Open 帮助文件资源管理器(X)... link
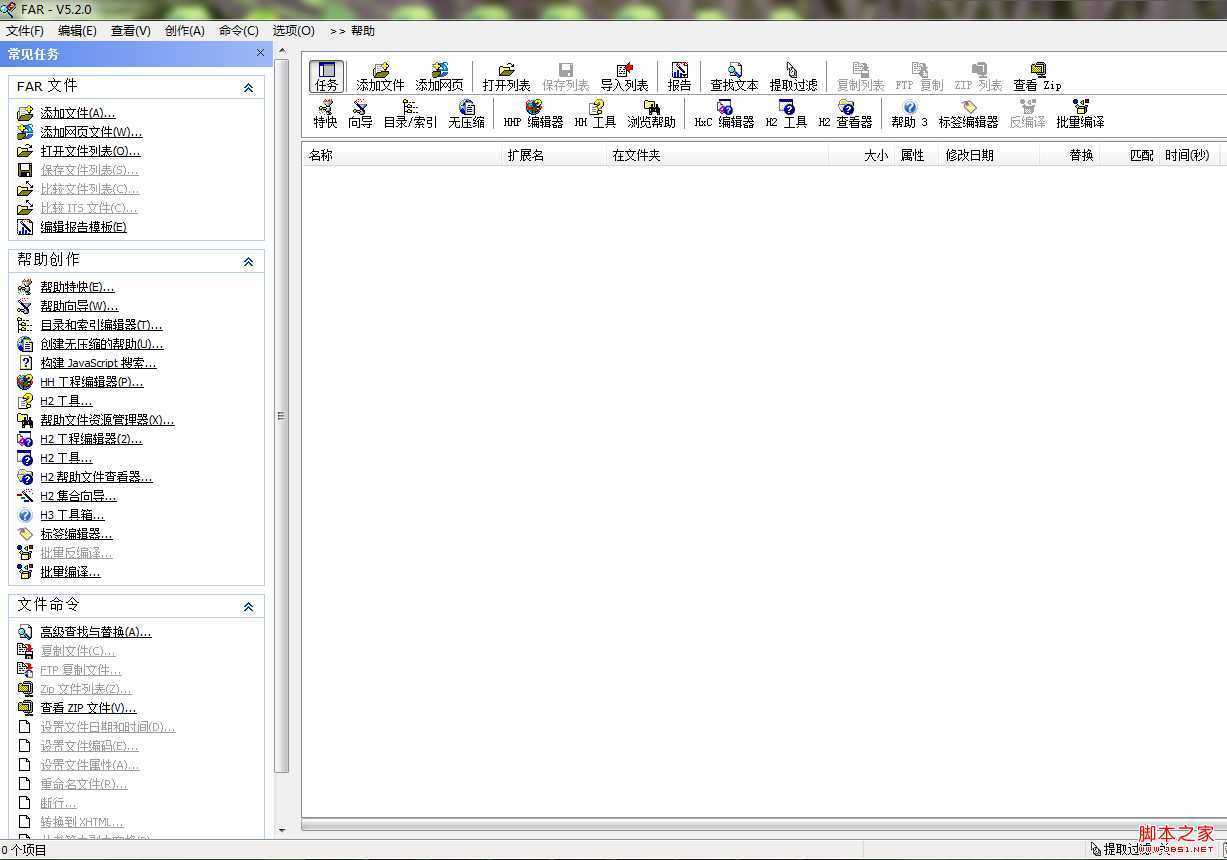This screenshot has height=860, width=1227. click(107, 420)
